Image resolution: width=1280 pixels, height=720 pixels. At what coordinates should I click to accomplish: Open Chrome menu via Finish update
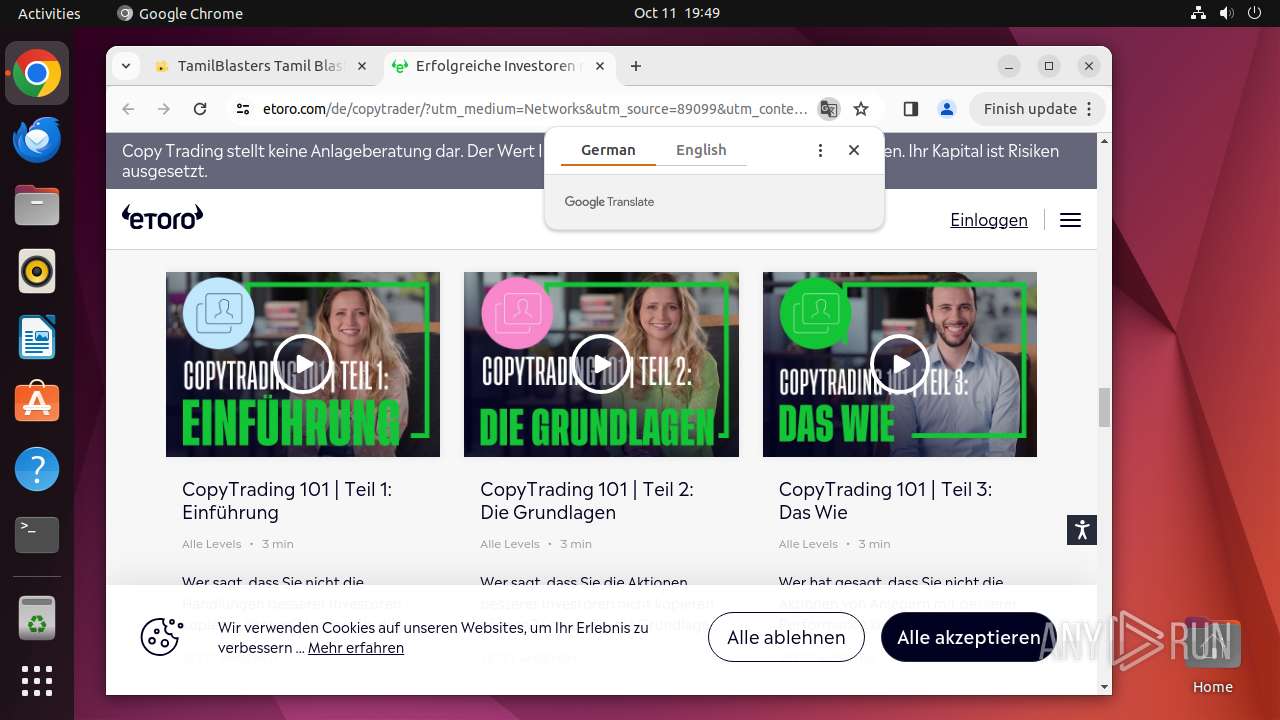coord(1037,109)
